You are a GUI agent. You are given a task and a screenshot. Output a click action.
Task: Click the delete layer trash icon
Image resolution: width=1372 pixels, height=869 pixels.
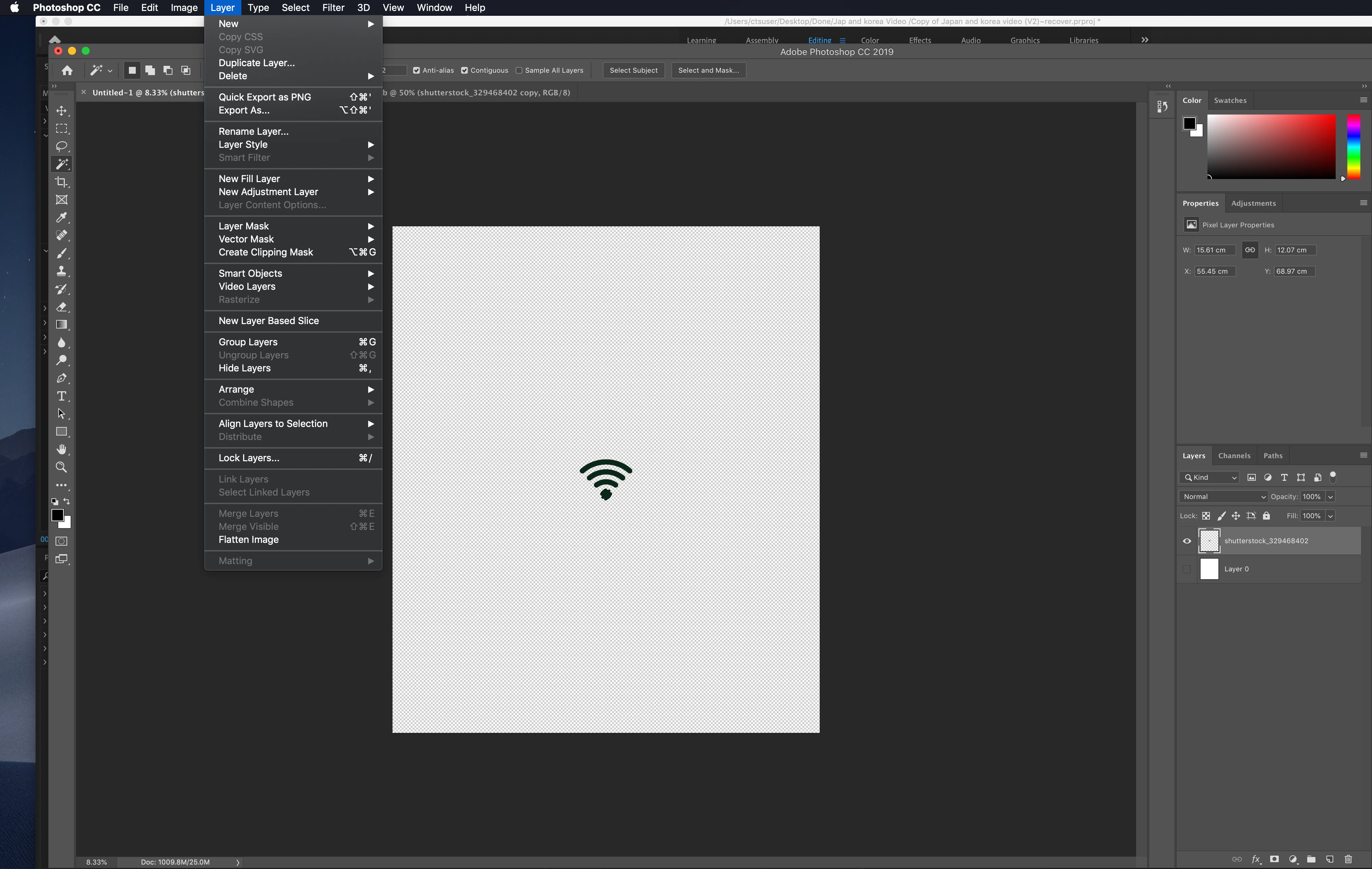[1348, 859]
